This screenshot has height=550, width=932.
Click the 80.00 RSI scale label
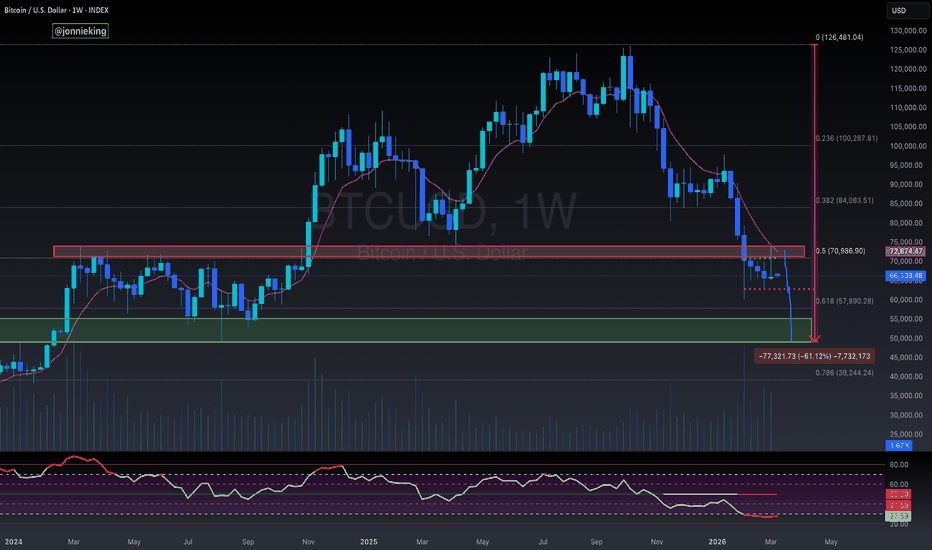[899, 465]
